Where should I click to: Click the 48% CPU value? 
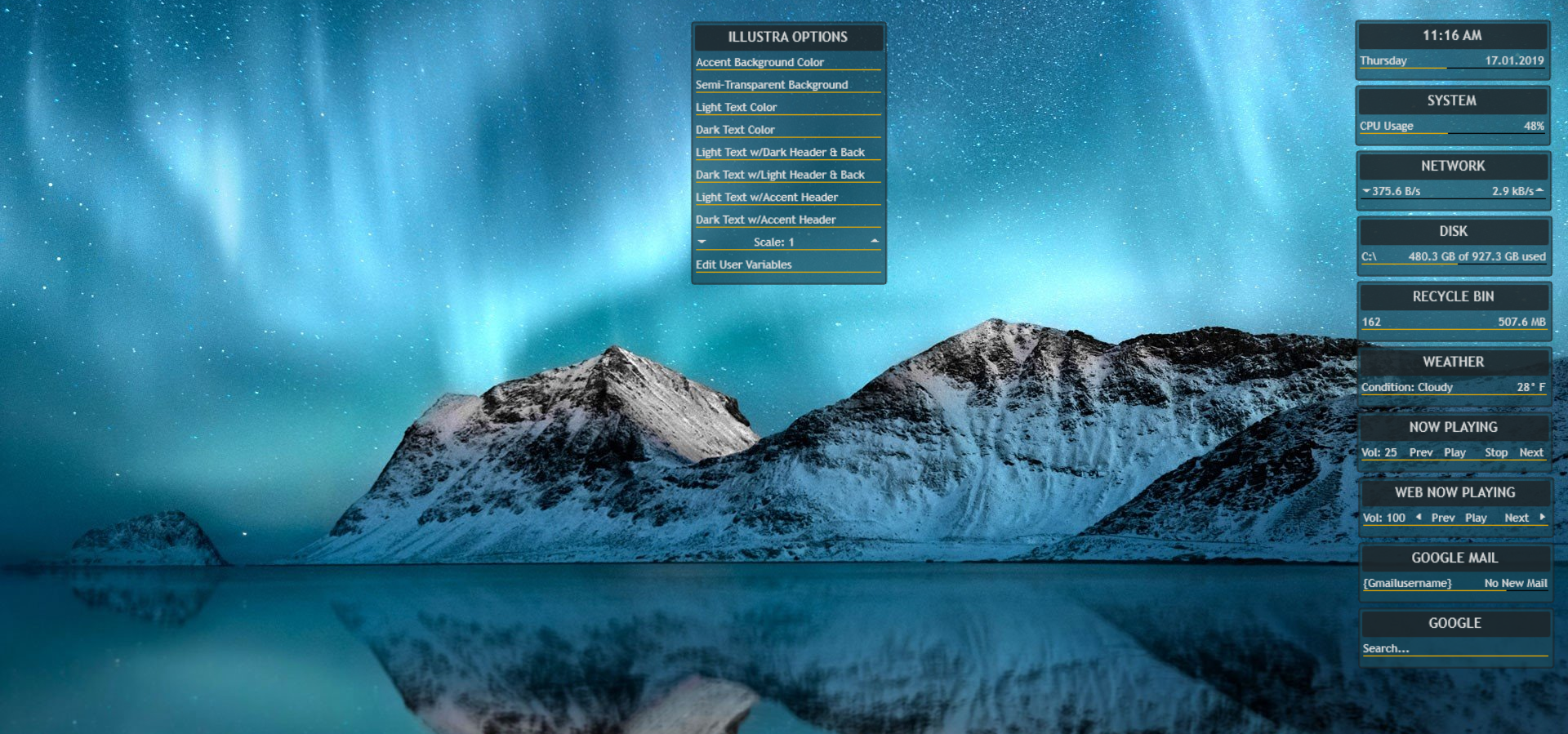[1534, 126]
